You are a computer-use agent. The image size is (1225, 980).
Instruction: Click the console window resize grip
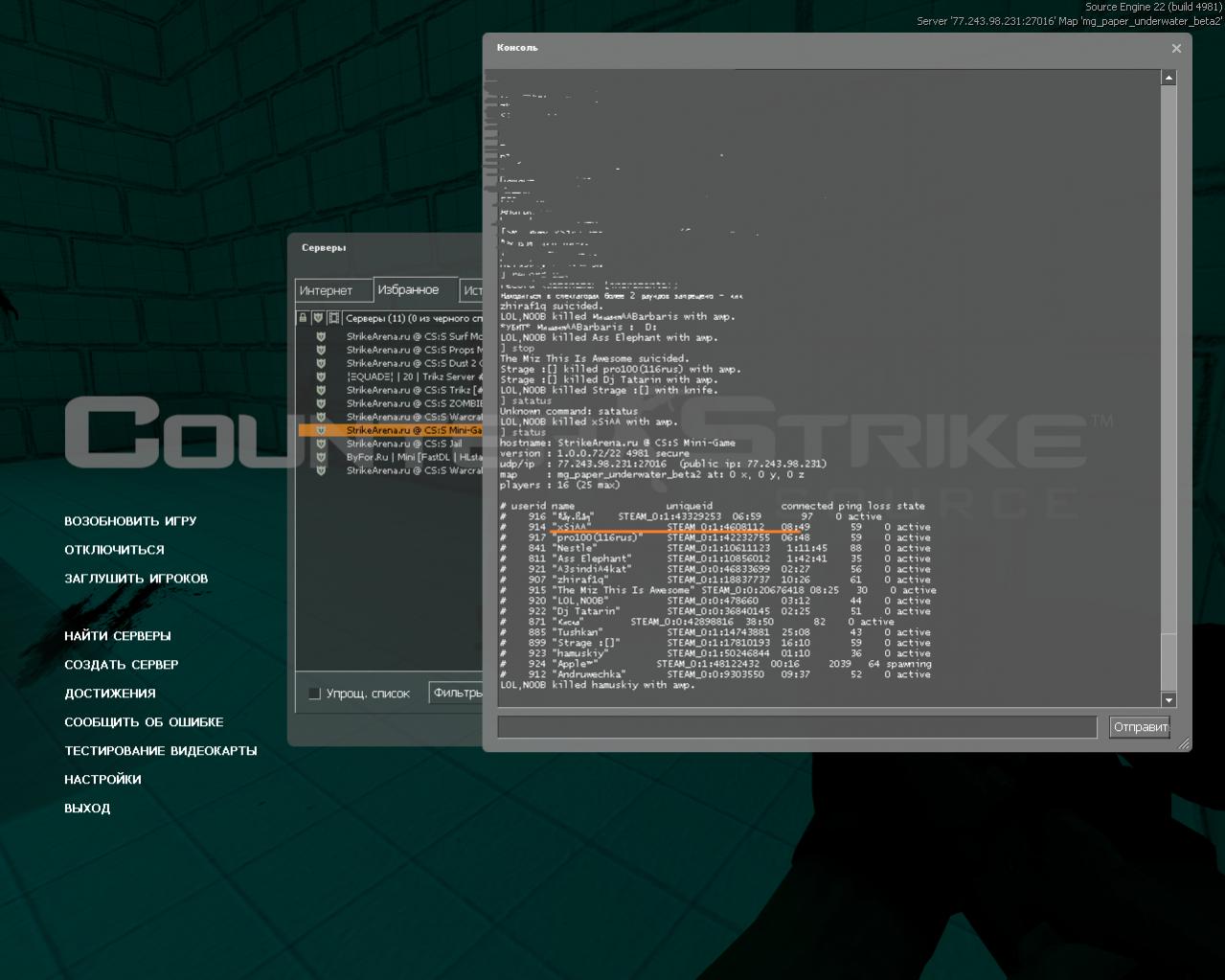click(1184, 743)
